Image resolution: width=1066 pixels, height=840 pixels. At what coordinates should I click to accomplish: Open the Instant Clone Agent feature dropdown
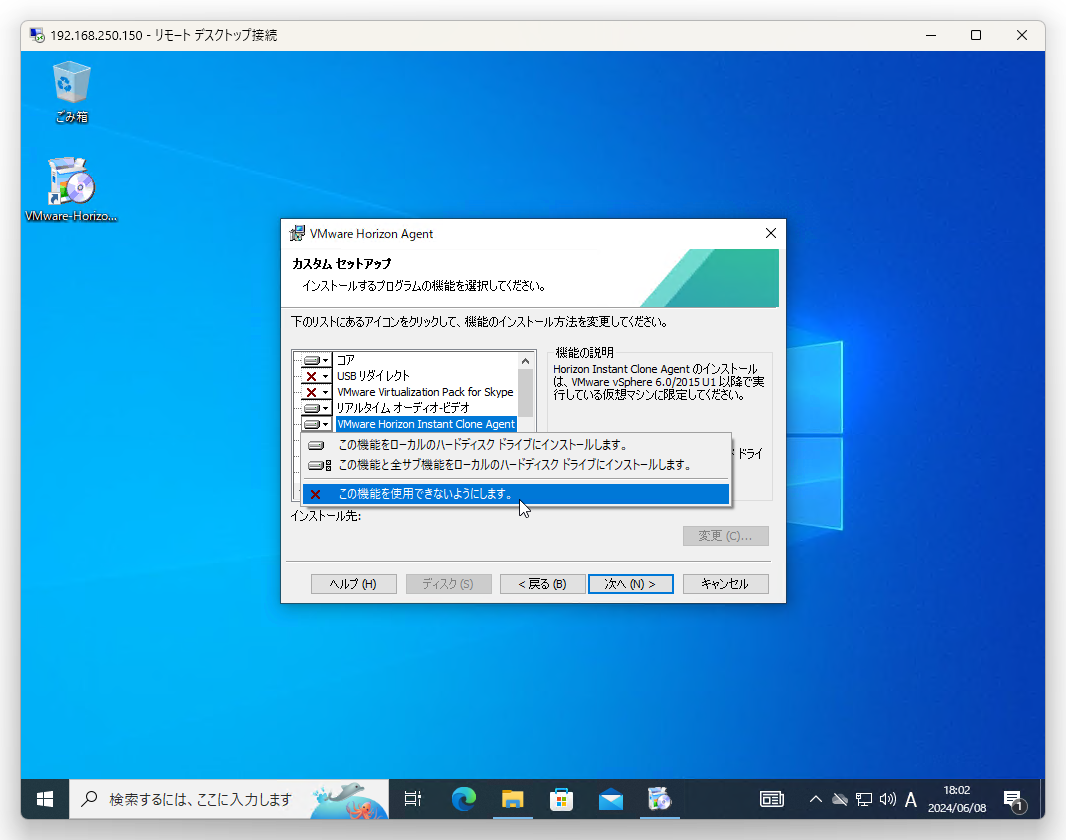316,424
